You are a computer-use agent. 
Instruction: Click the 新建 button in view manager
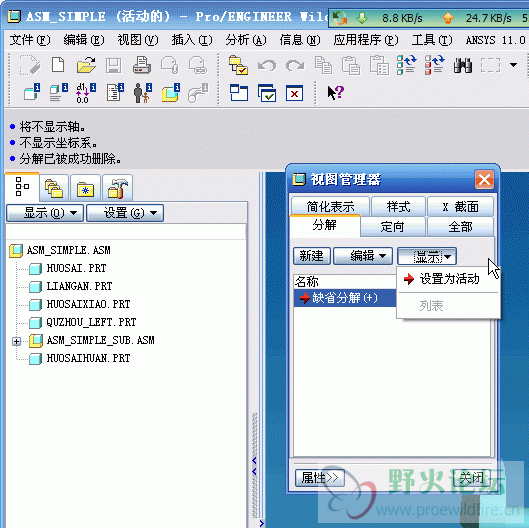click(311, 256)
